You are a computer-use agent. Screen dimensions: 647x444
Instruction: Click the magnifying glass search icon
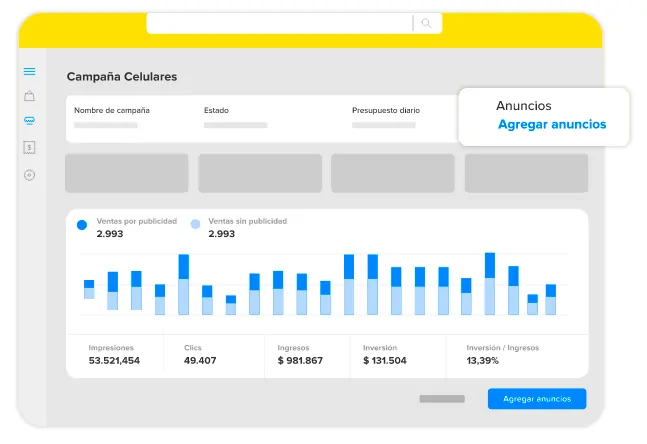click(x=426, y=23)
